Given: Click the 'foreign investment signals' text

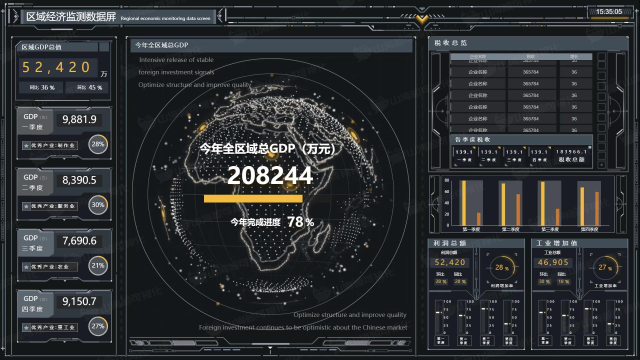Looking at the screenshot, I should [176, 72].
